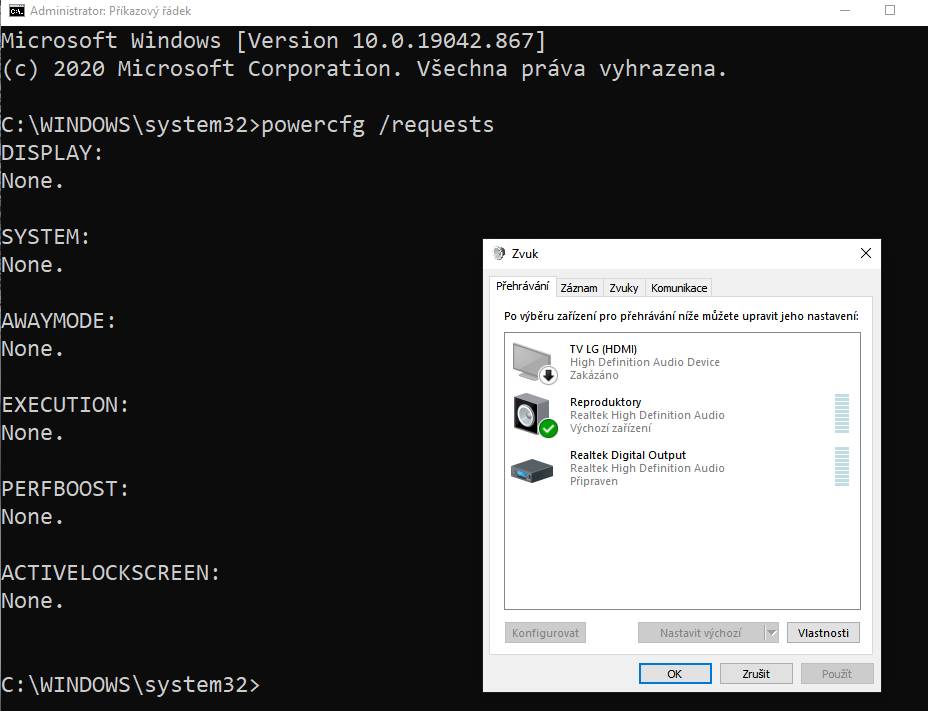Select the 'TV LG (HDMI)' device name

tap(603, 349)
